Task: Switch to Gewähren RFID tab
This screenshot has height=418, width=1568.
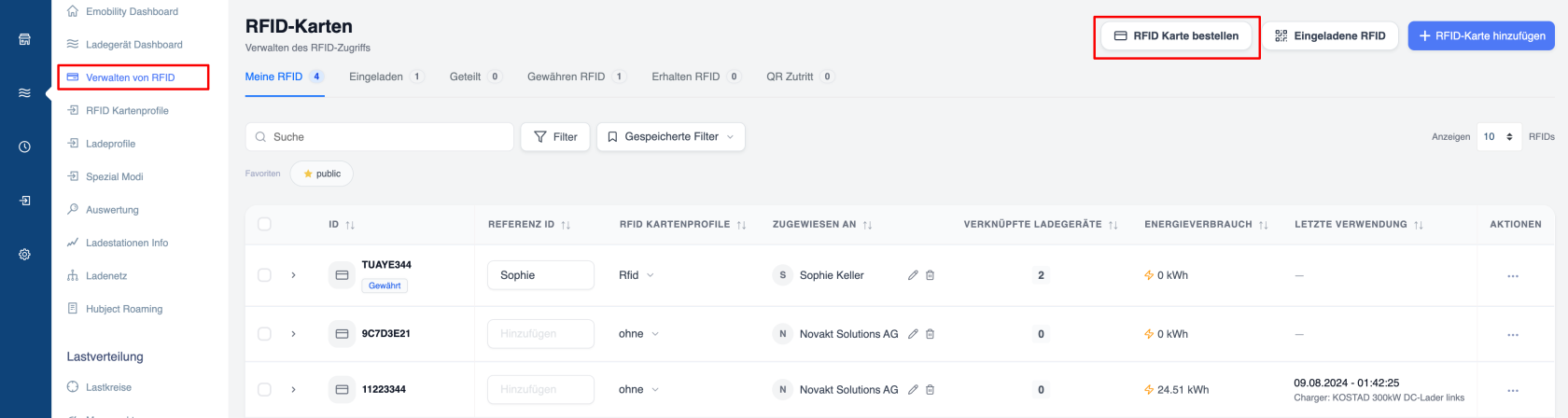Action: pos(576,77)
